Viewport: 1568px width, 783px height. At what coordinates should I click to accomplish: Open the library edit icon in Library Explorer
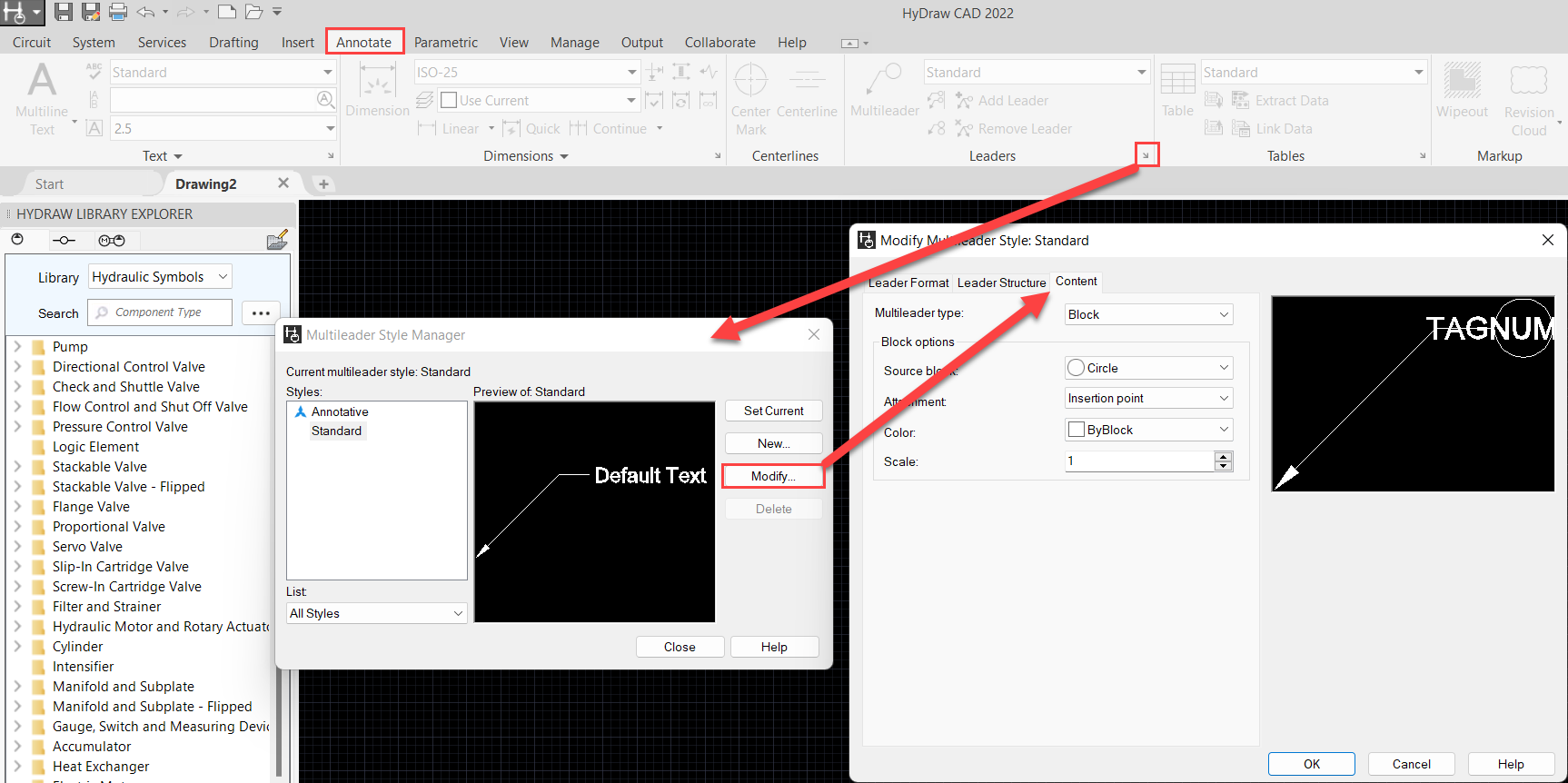point(277,240)
